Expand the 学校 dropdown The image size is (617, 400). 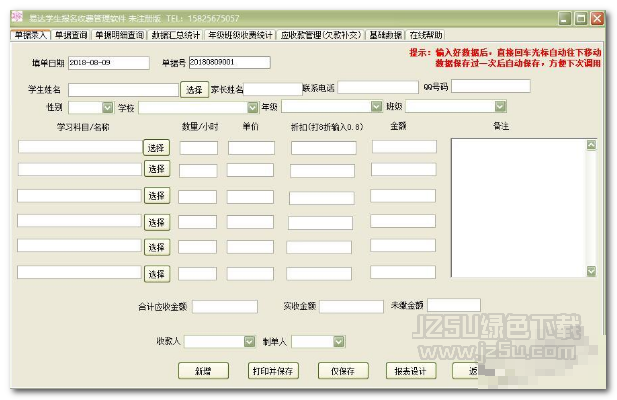click(253, 107)
